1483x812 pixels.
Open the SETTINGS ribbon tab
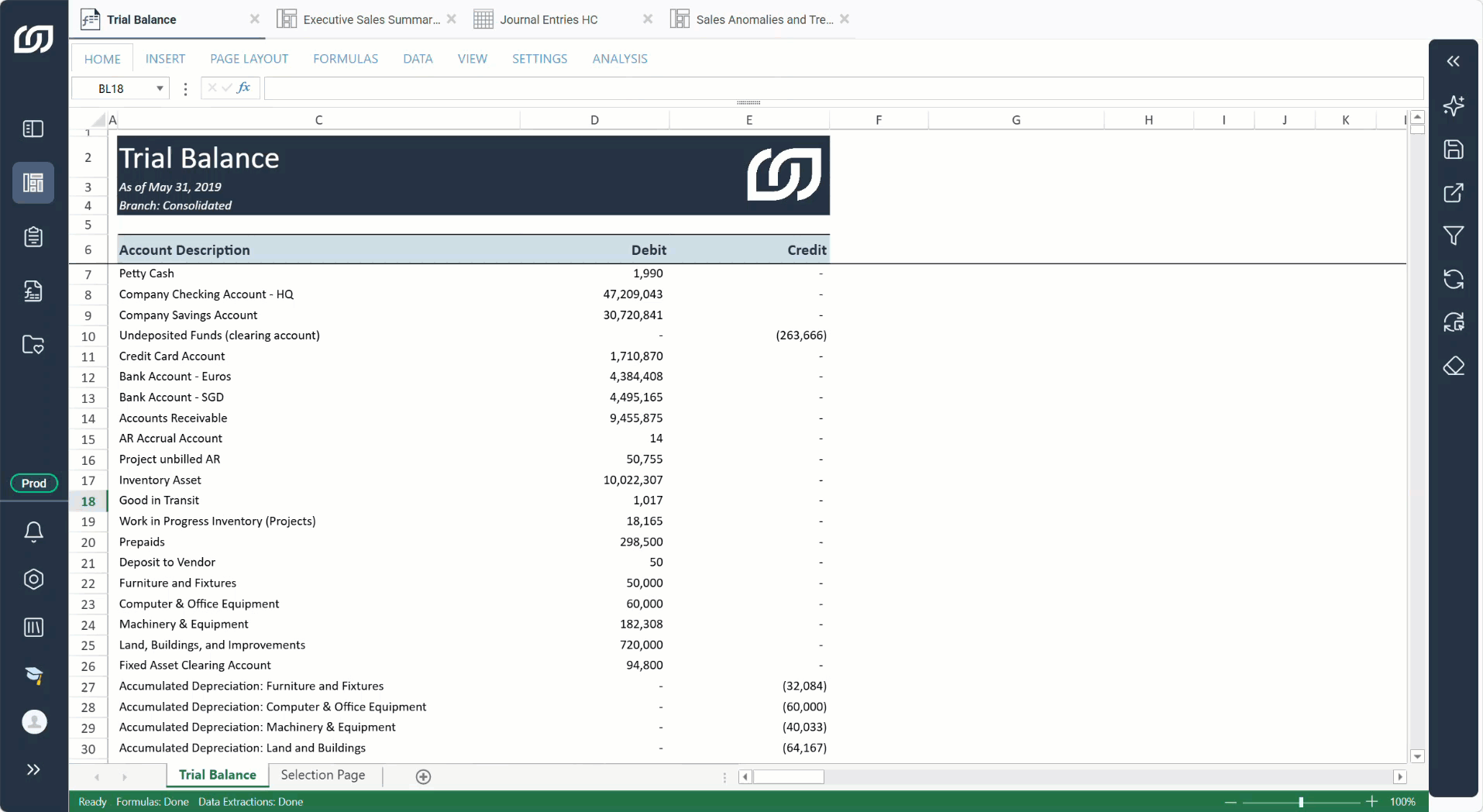(x=539, y=59)
